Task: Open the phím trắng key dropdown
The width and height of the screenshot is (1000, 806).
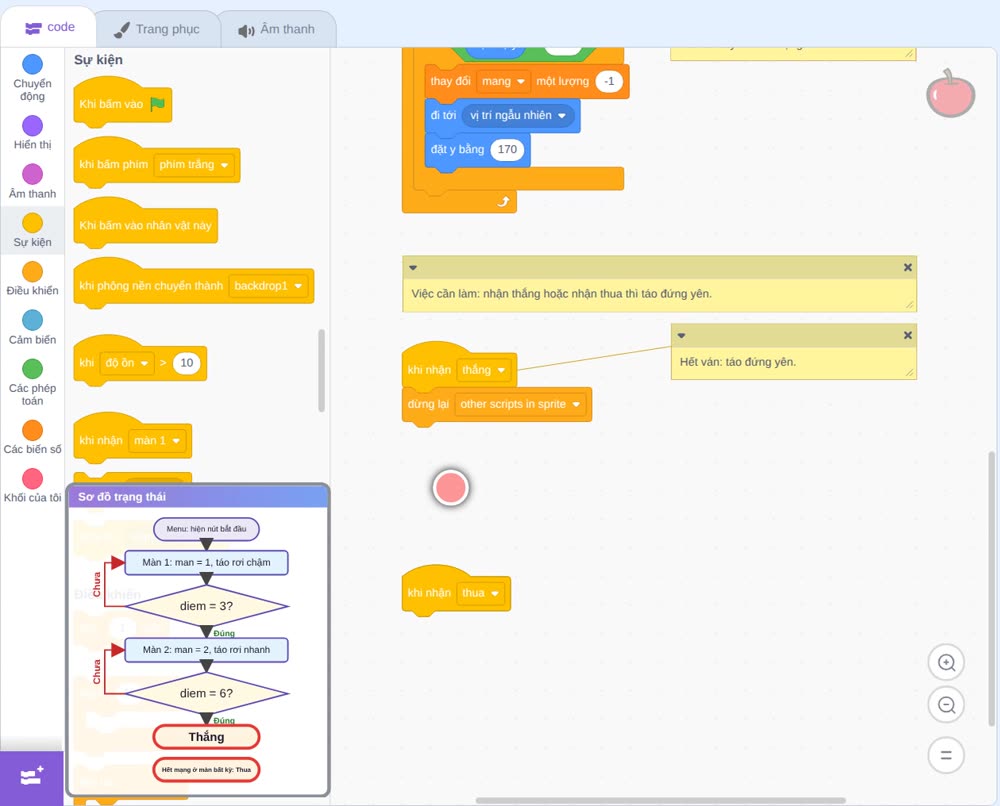Action: pyautogui.click(x=194, y=165)
